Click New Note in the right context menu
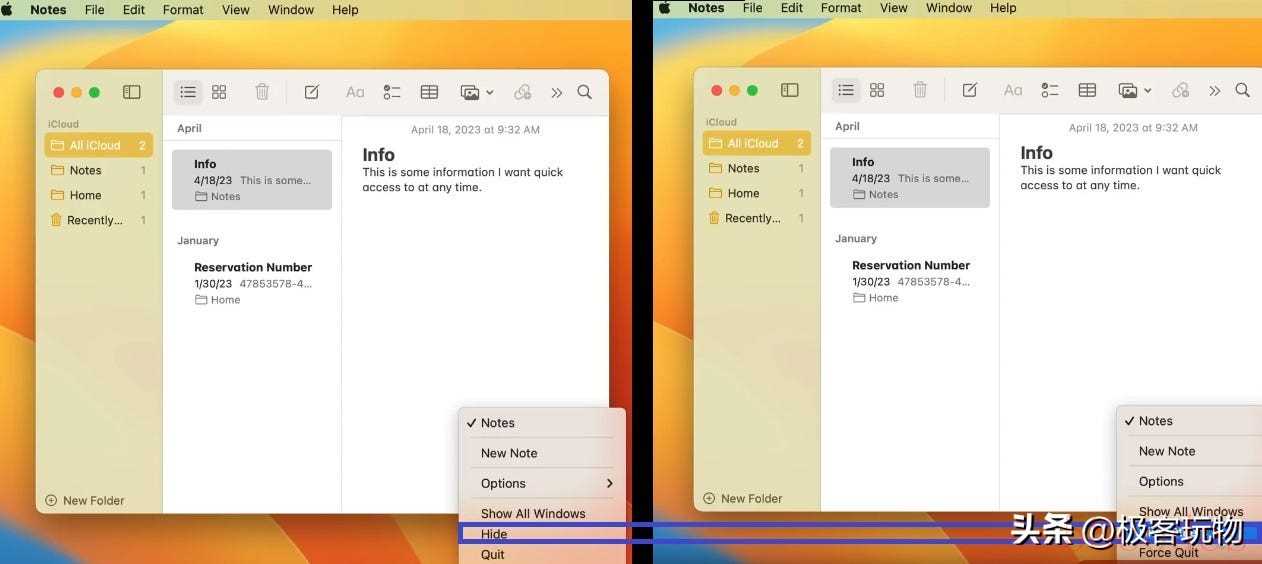This screenshot has height=564, width=1262. 1167,451
